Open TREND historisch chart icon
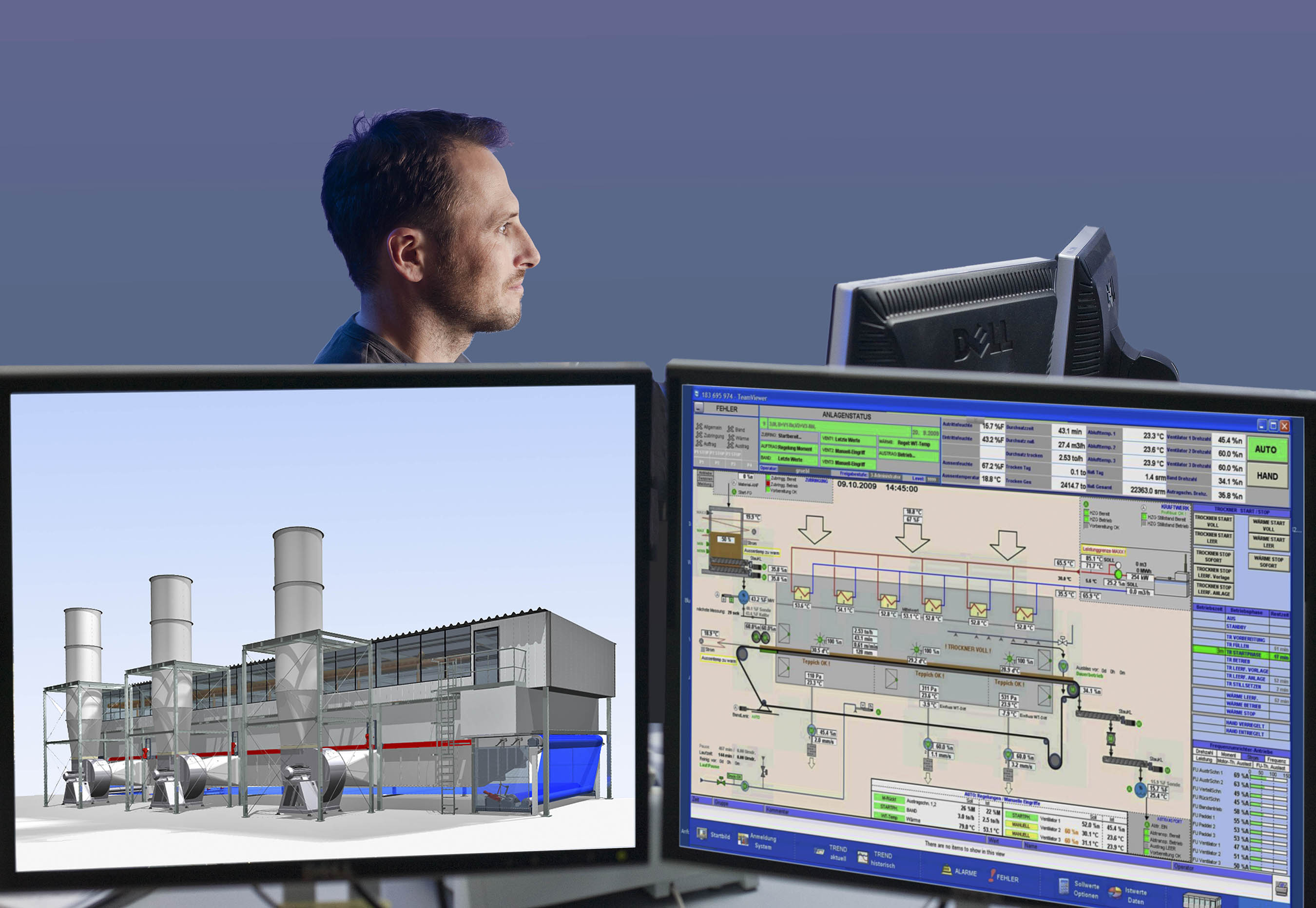 pyautogui.click(x=862, y=857)
